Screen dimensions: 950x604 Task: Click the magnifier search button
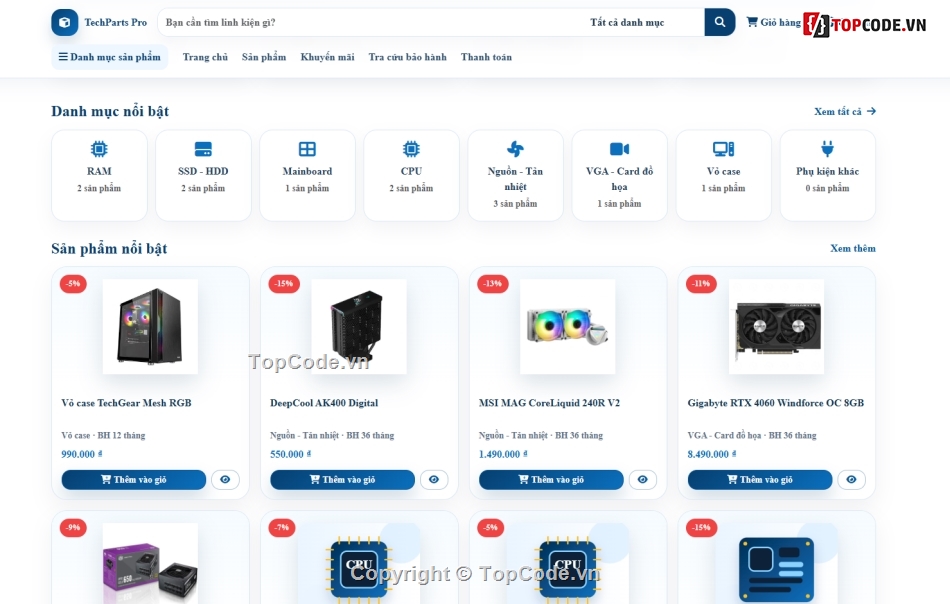click(x=720, y=22)
